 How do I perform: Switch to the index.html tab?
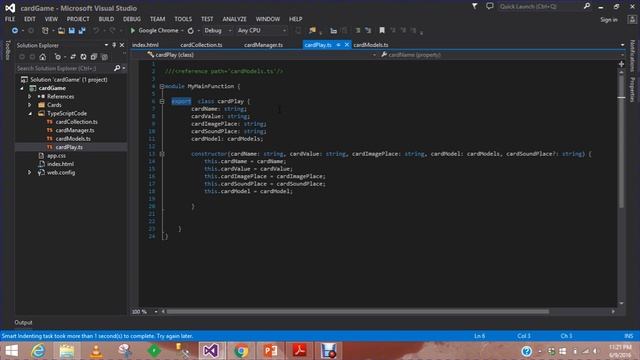coord(146,45)
